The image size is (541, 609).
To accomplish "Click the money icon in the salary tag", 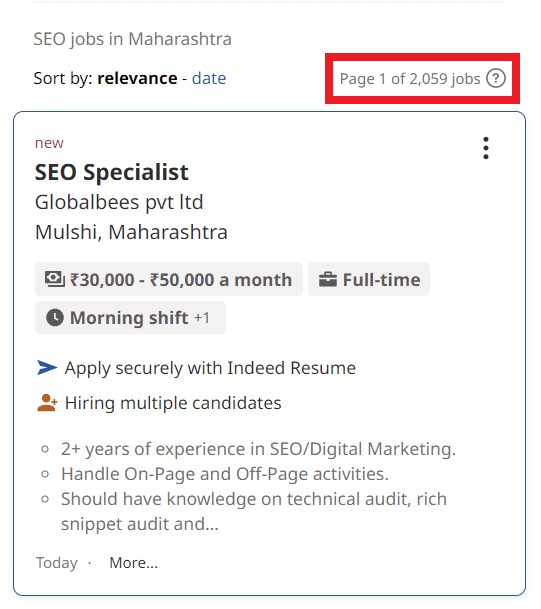I will pyautogui.click(x=55, y=279).
